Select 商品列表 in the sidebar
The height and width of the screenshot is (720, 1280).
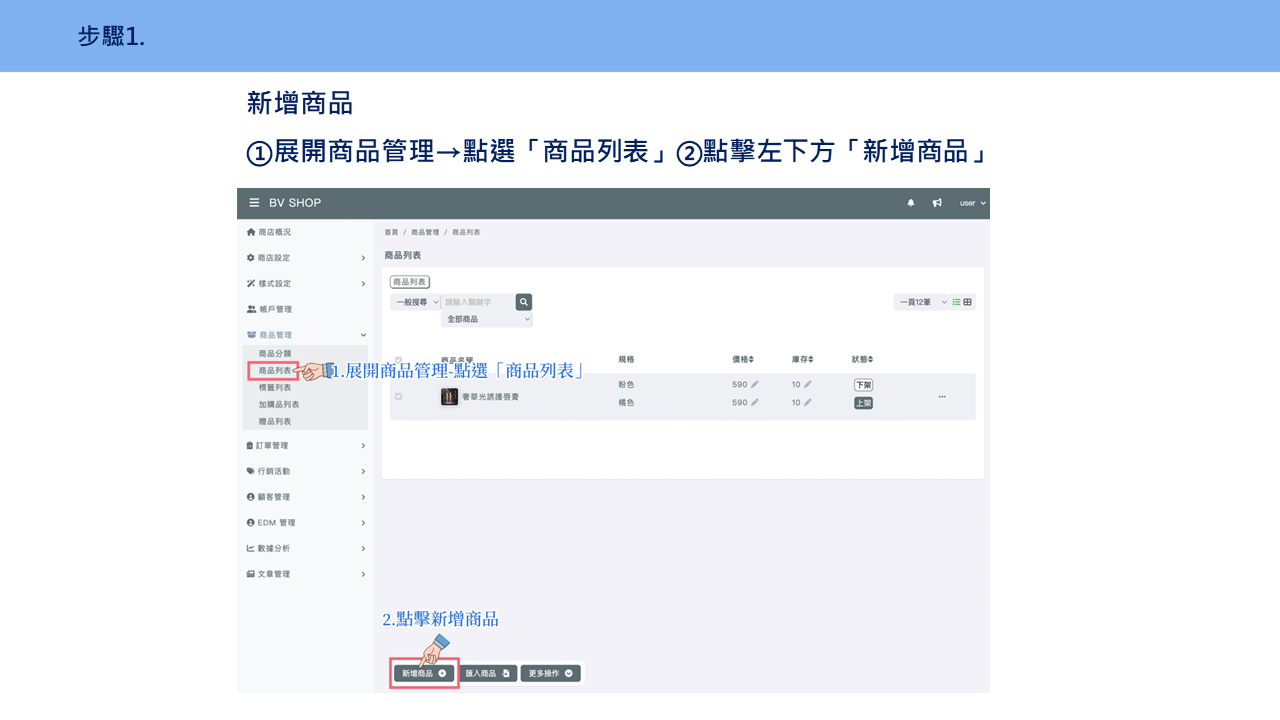pyautogui.click(x=275, y=370)
